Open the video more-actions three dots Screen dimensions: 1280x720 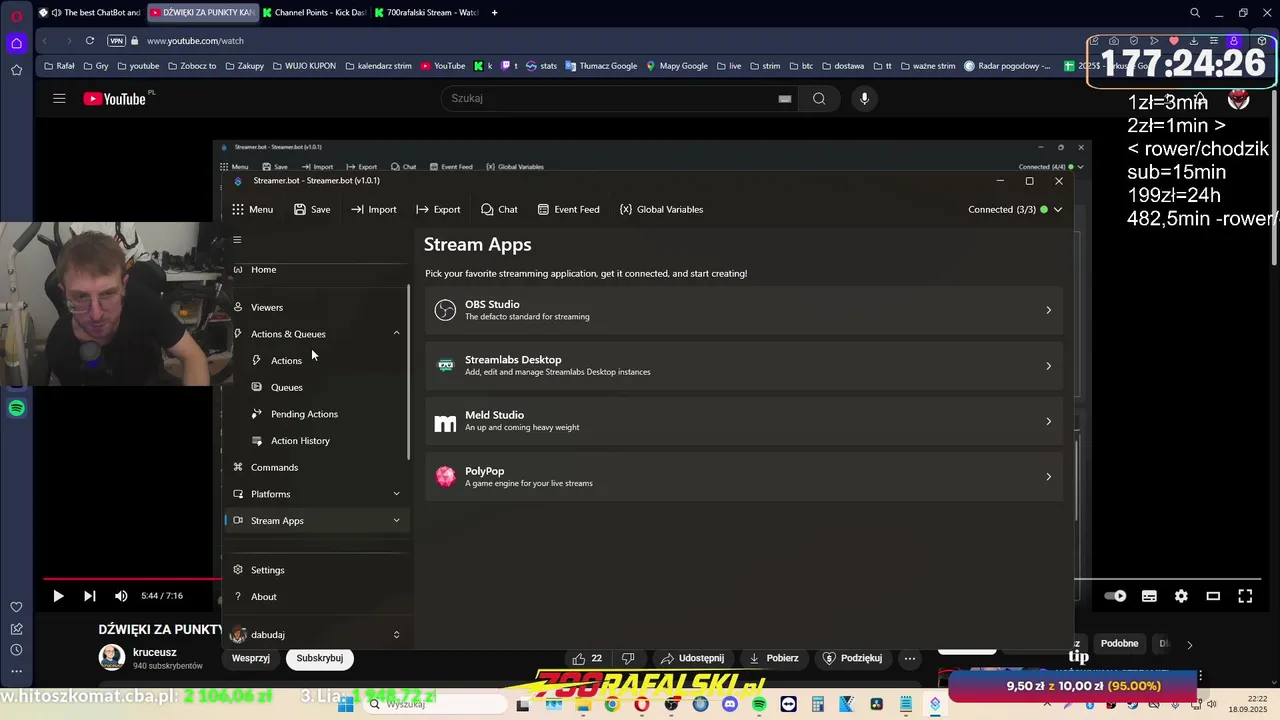(910, 658)
